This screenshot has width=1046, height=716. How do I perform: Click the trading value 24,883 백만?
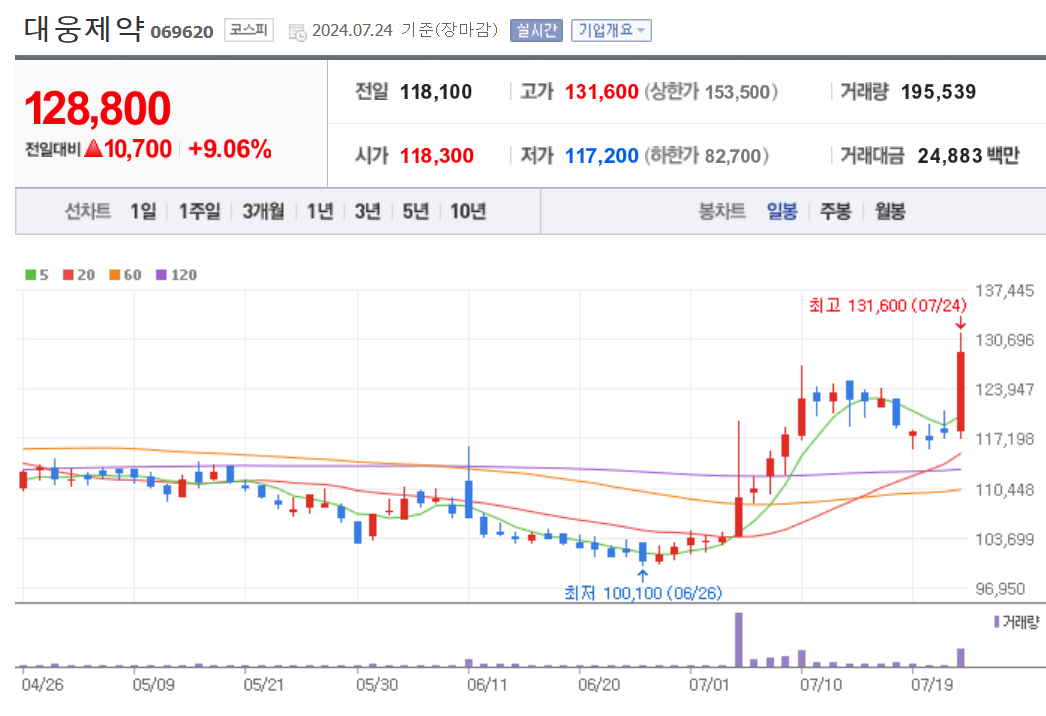point(969,156)
